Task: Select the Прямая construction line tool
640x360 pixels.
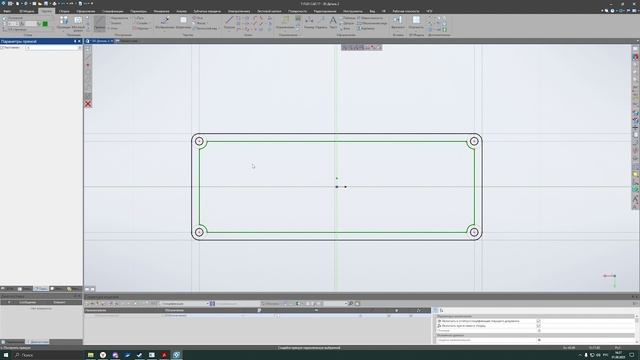Action: [99, 24]
